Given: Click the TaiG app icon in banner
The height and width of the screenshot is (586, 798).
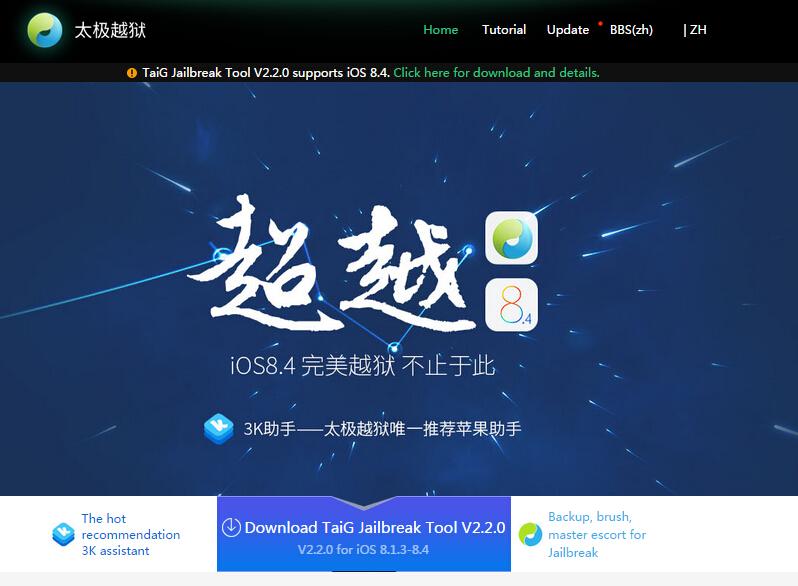Looking at the screenshot, I should tap(511, 238).
